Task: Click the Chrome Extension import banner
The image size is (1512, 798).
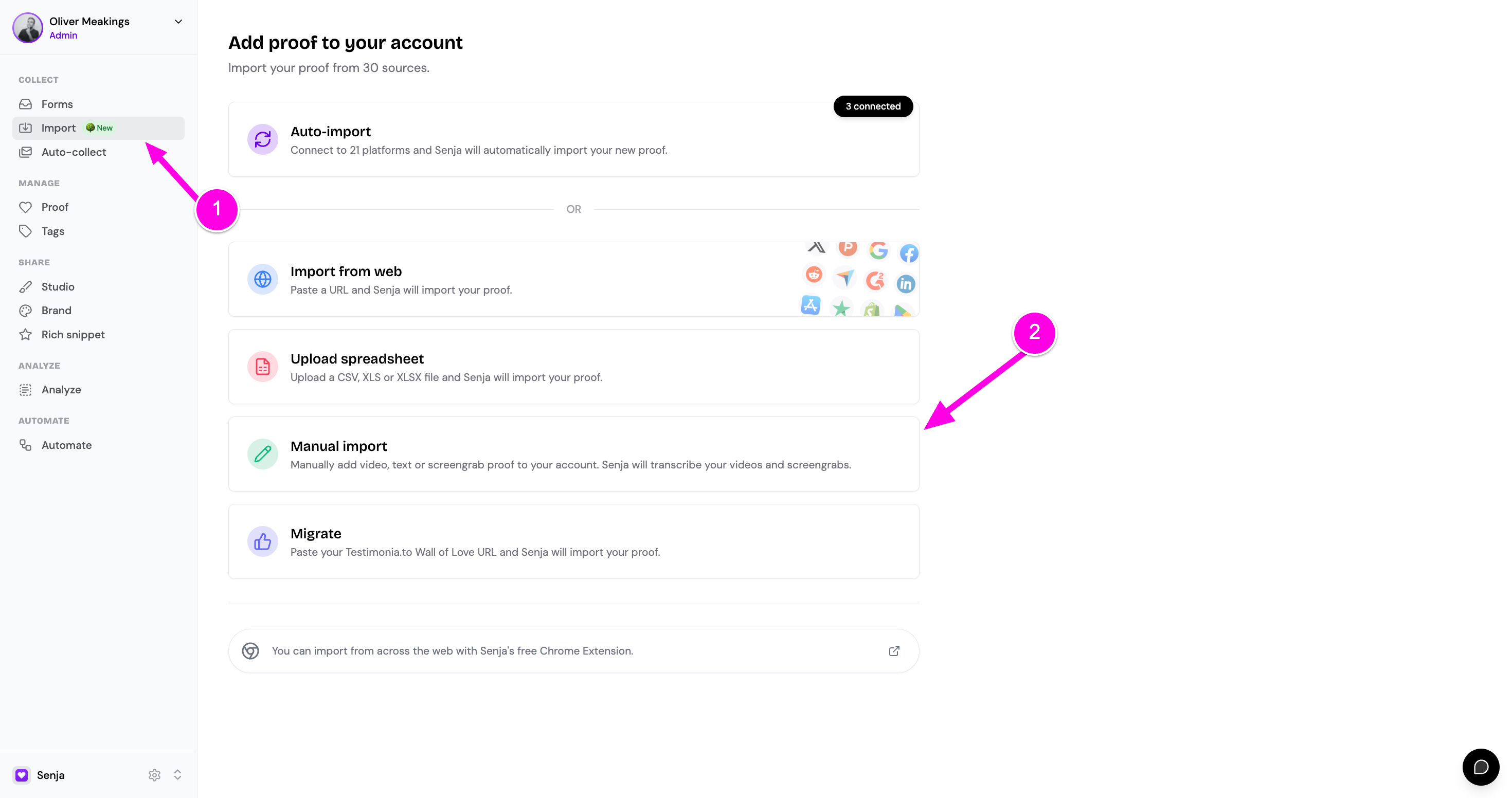Action: pyautogui.click(x=573, y=651)
